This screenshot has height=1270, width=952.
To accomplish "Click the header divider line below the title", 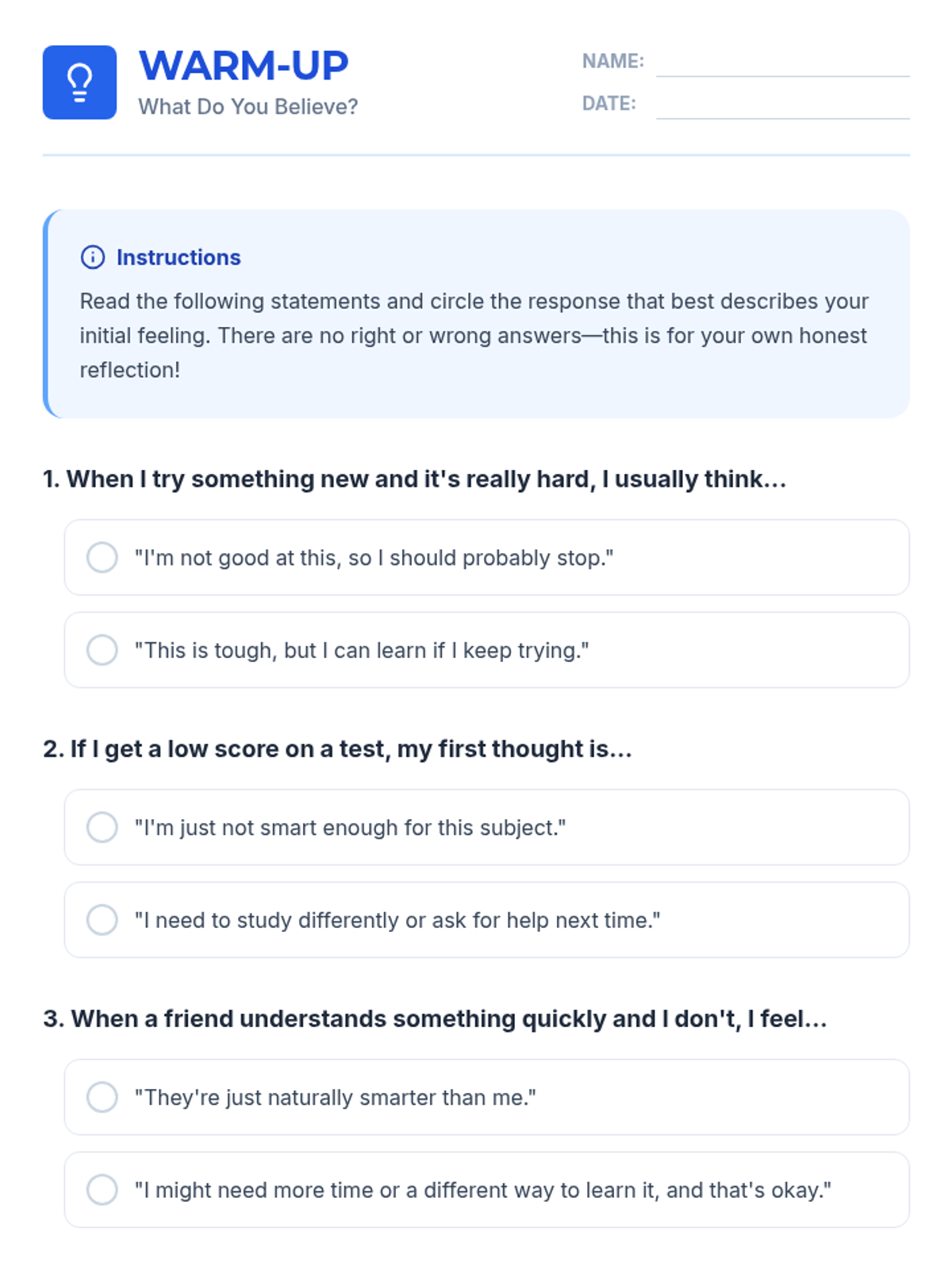I will pyautogui.click(x=476, y=155).
